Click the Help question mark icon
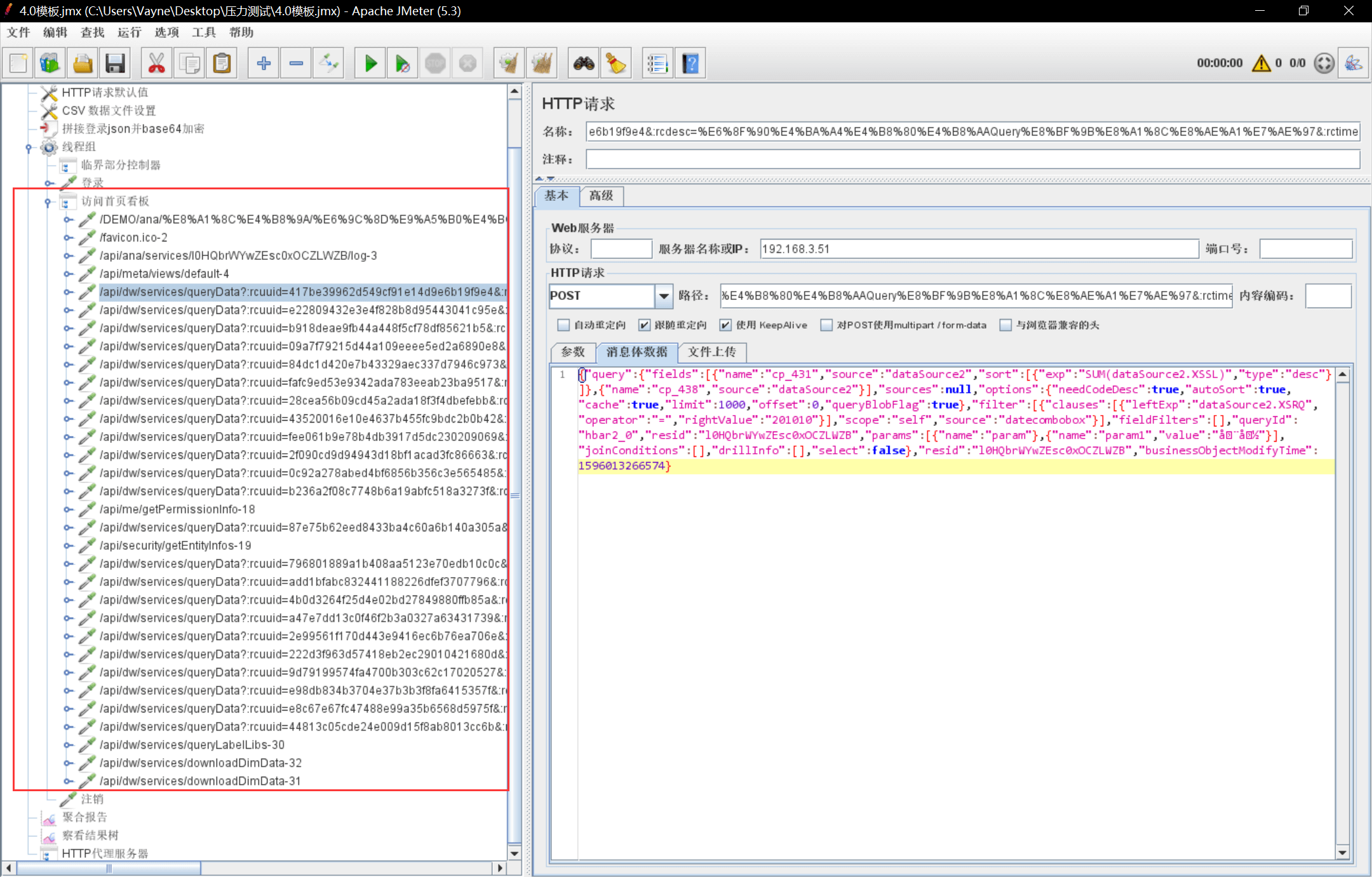Screen dimensions: 1372x877 (x=690, y=64)
